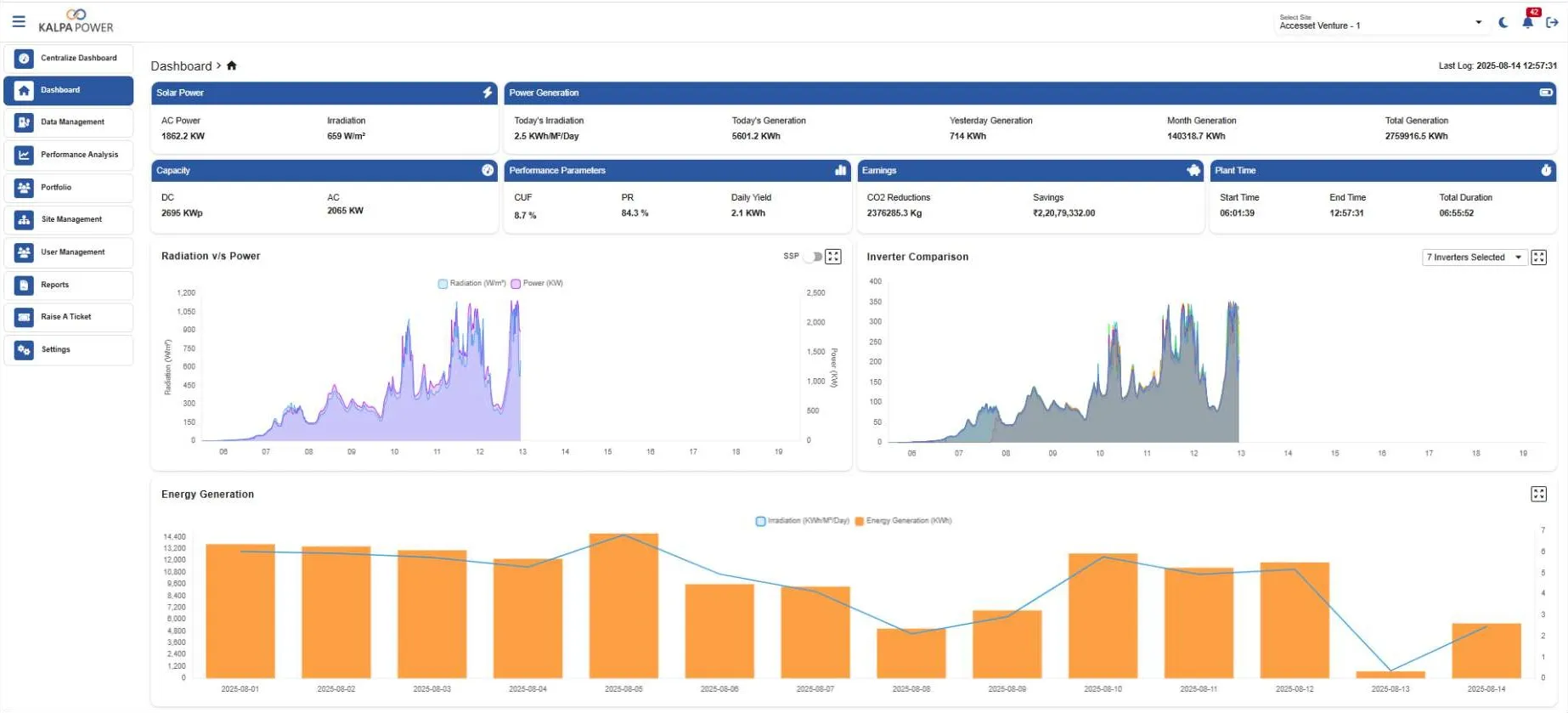The image size is (1568, 713).
Task: Open User Management
Action: click(69, 252)
